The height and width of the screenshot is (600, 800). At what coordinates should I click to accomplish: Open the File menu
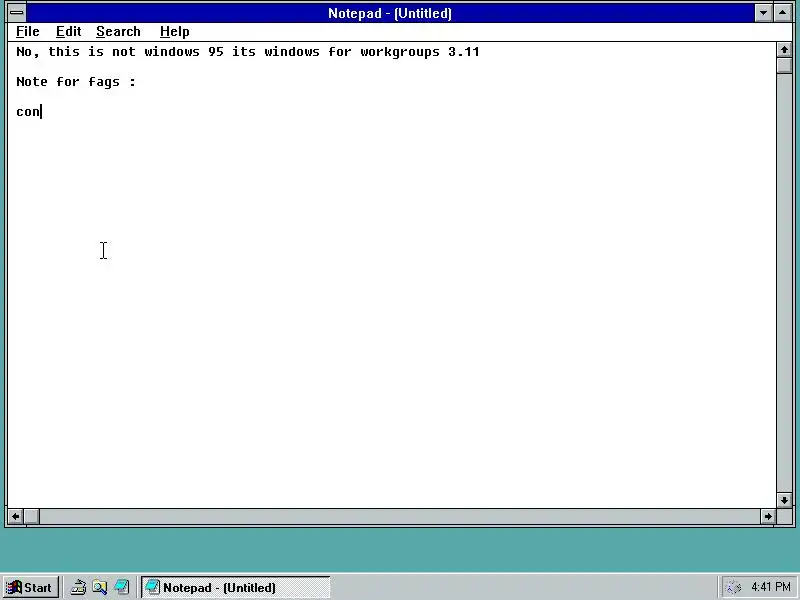pyautogui.click(x=28, y=32)
